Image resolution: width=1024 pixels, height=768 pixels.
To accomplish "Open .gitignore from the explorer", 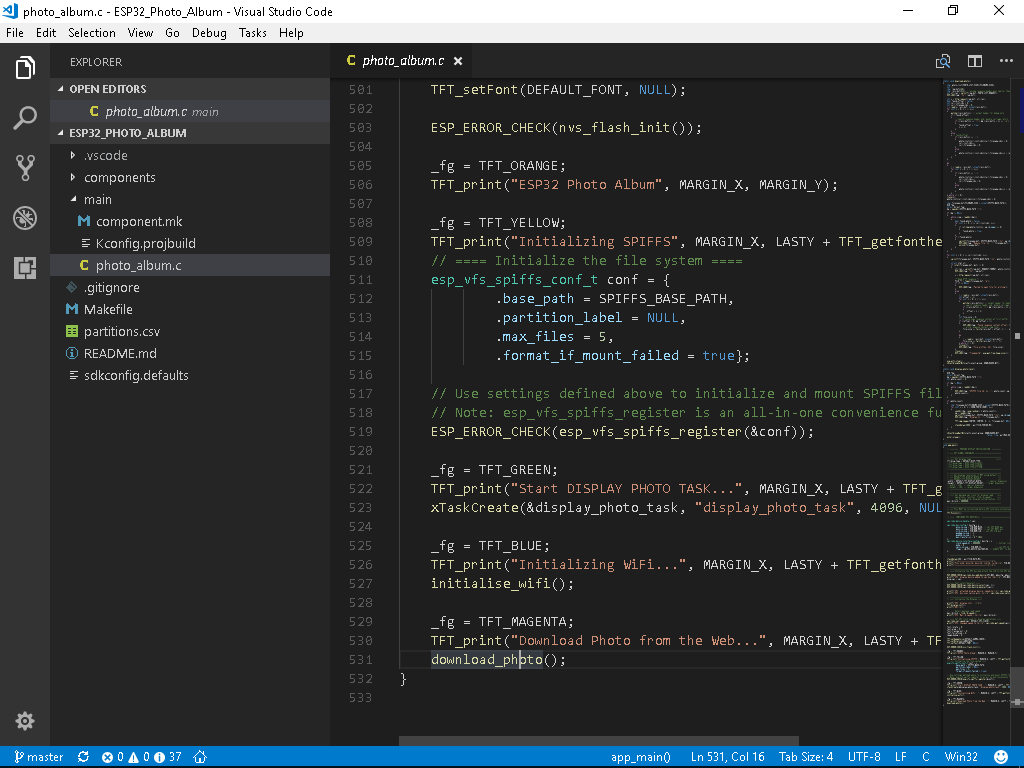I will (190, 287).
